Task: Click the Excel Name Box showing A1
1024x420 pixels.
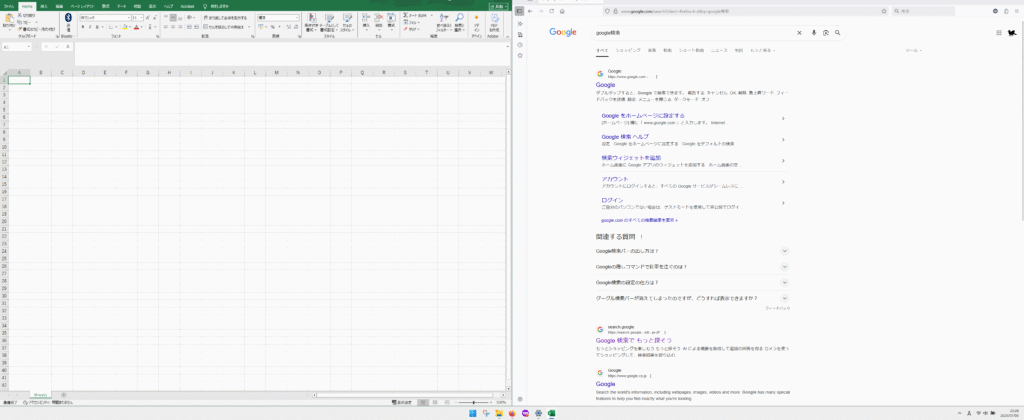Action: click(x=14, y=47)
